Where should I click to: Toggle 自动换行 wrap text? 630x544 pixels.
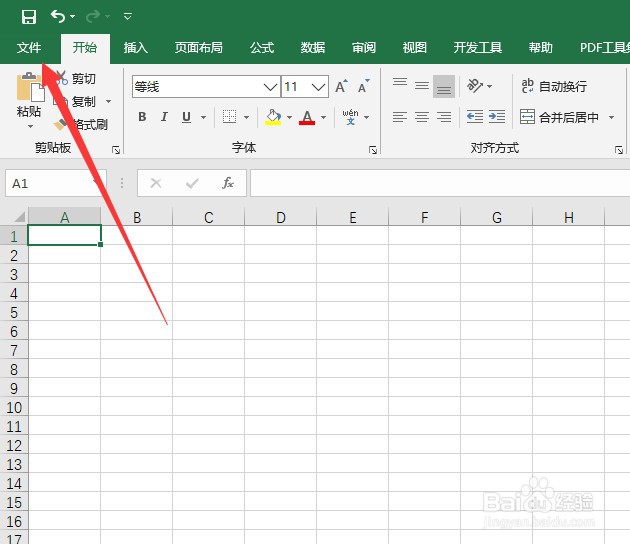[x=554, y=86]
